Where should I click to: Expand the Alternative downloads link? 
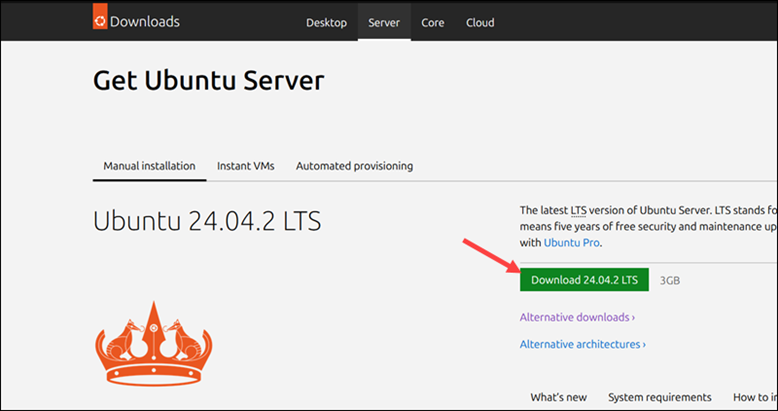pos(577,317)
